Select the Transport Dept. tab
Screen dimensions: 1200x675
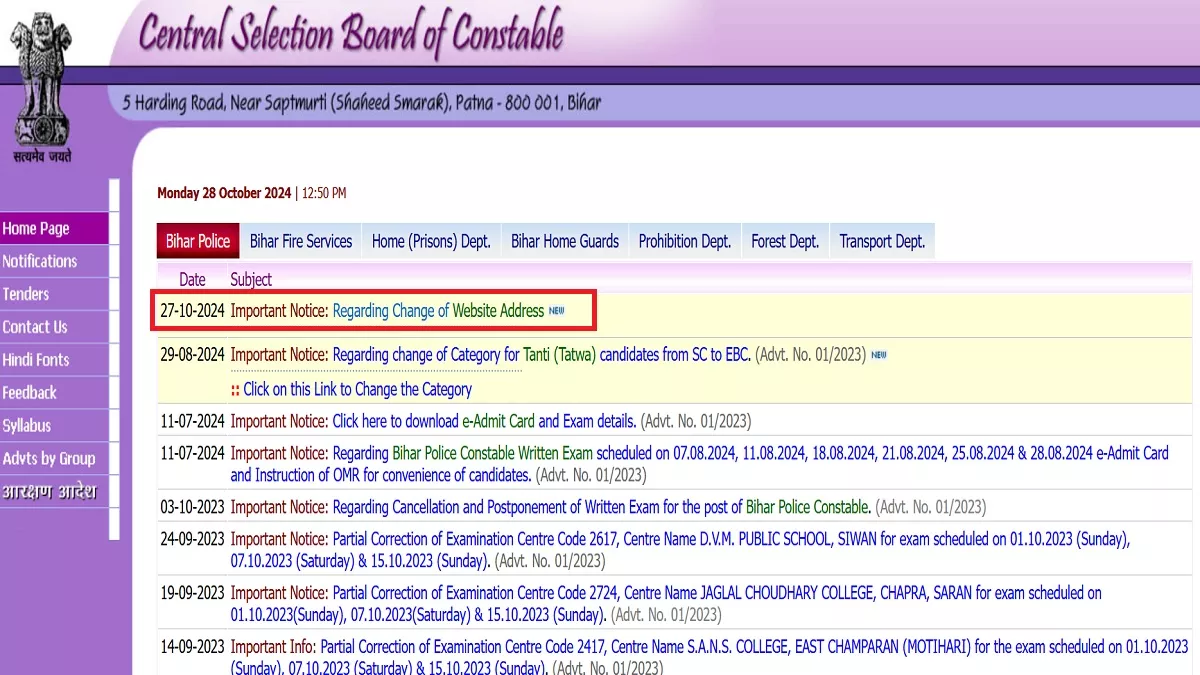tap(882, 241)
